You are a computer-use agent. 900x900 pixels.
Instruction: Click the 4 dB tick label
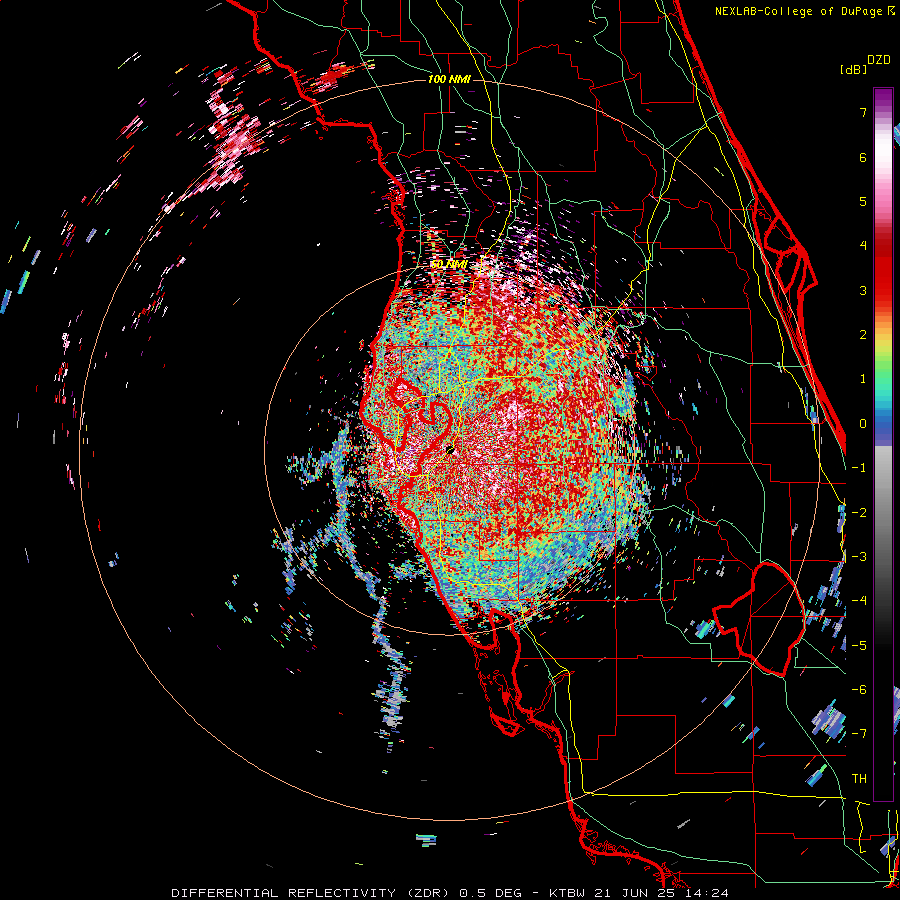(863, 246)
